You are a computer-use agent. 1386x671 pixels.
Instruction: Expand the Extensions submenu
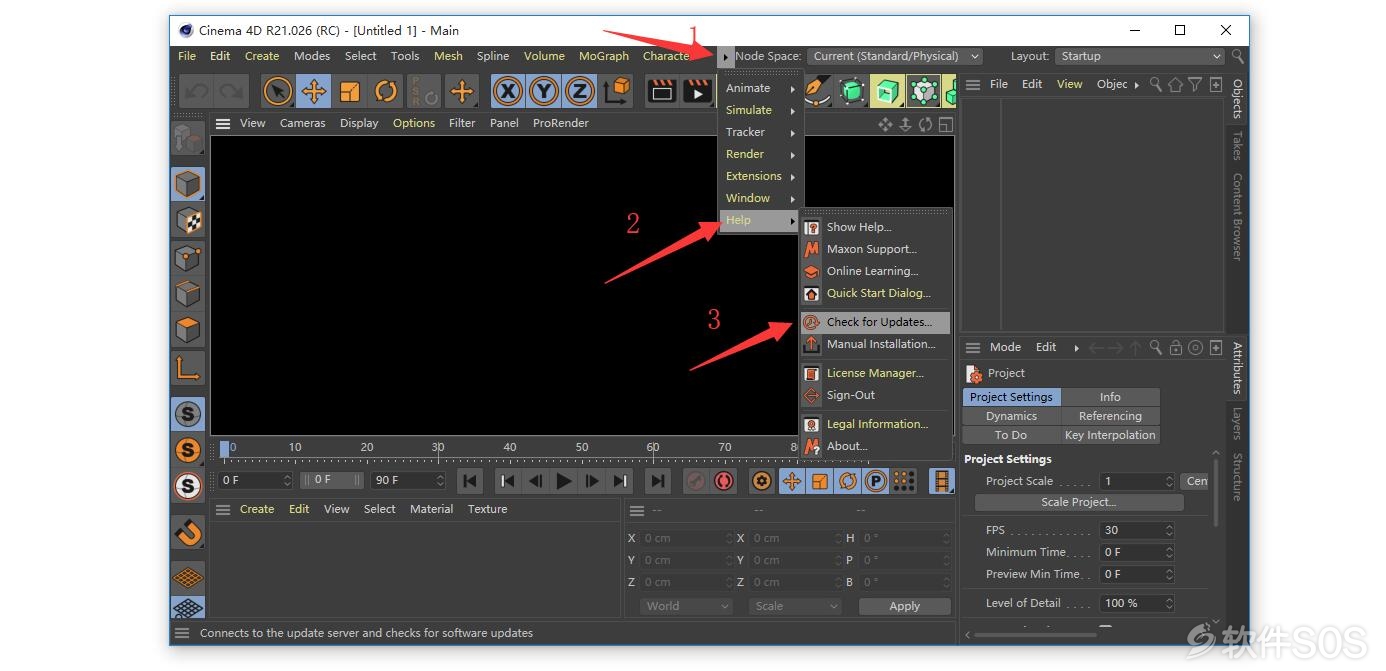761,176
